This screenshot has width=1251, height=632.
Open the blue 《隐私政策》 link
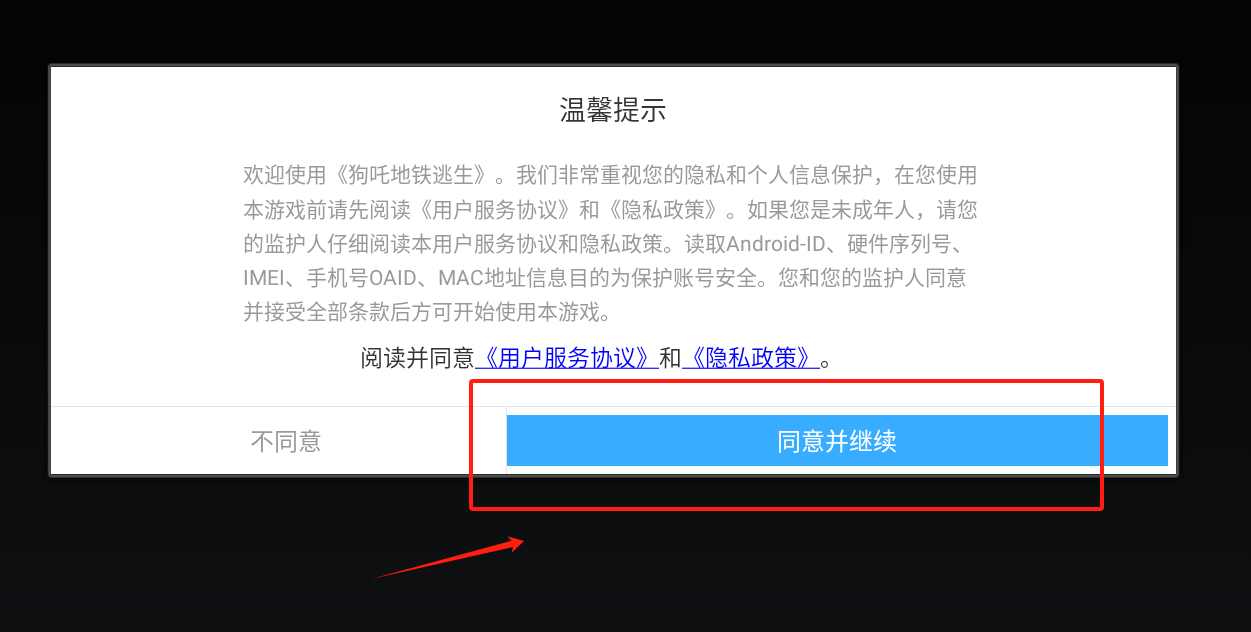point(750,358)
